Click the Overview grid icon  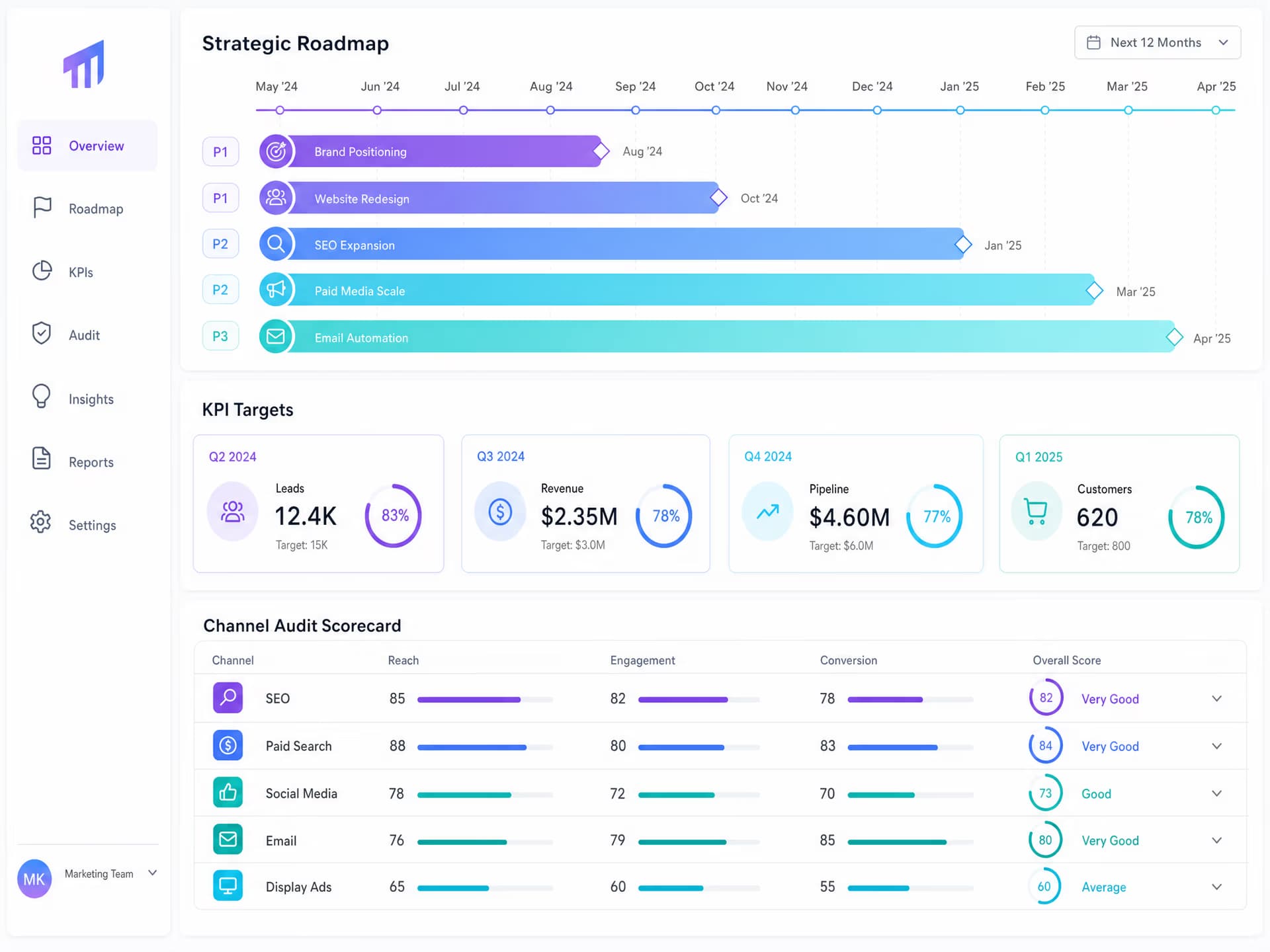click(42, 145)
